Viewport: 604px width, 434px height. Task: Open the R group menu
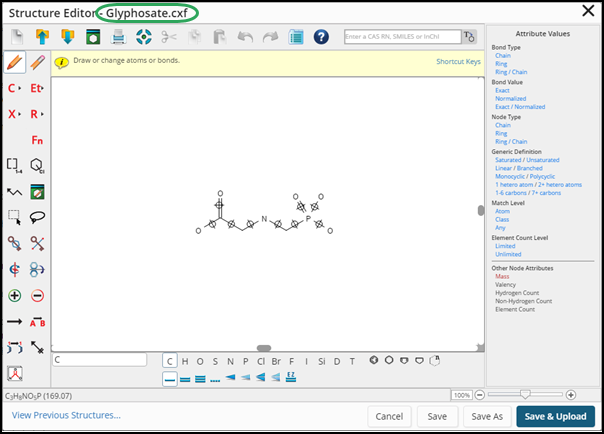pyautogui.click(x=37, y=114)
